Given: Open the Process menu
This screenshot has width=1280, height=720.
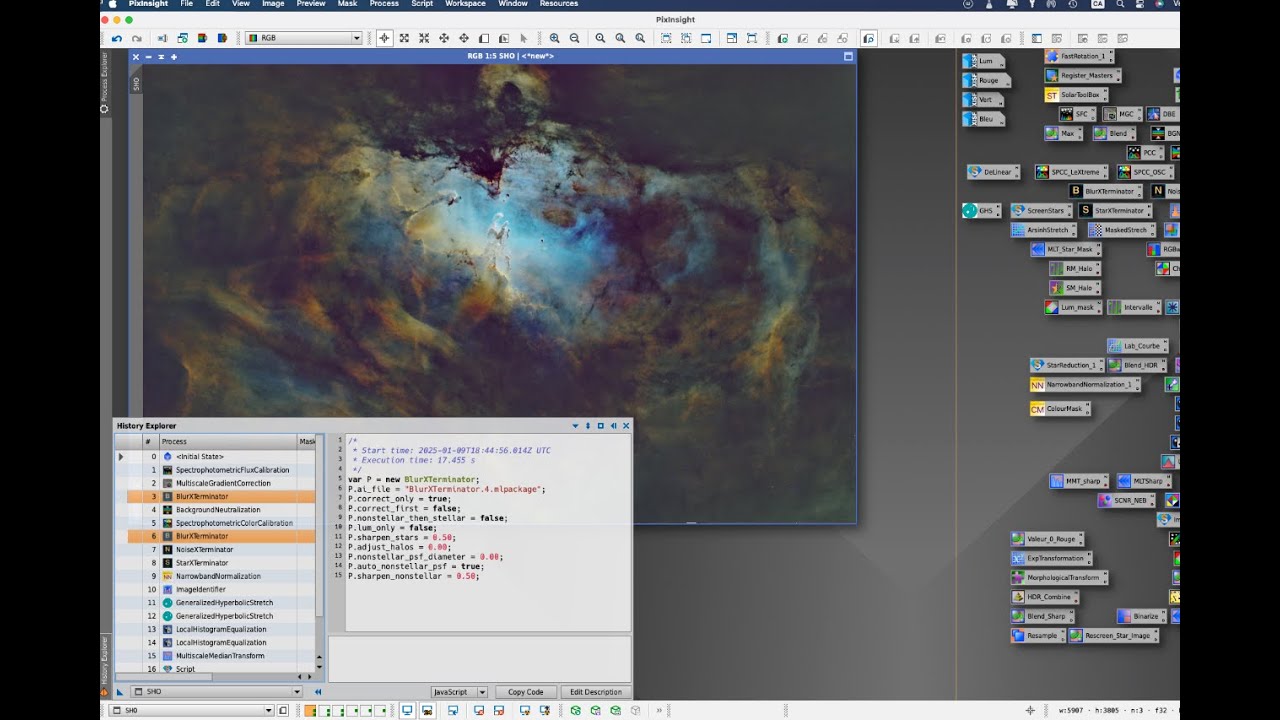Looking at the screenshot, I should point(384,4).
